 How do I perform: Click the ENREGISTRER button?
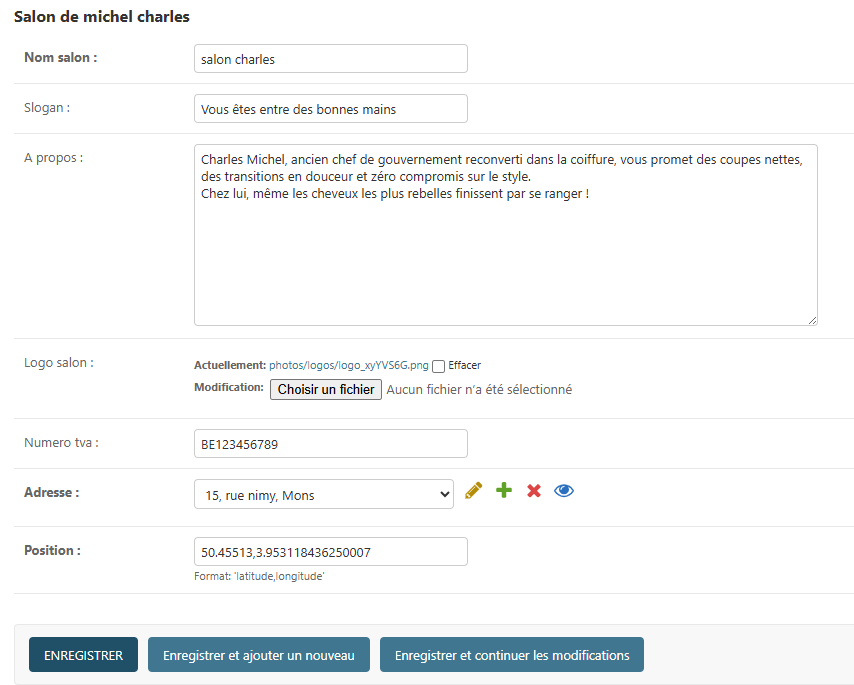[x=83, y=655]
